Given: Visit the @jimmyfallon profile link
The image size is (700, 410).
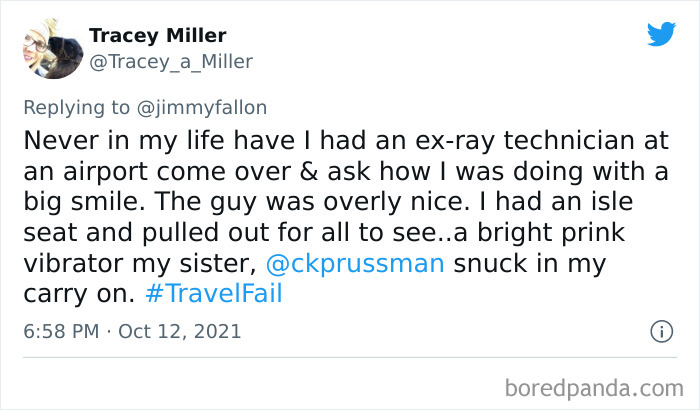Looking at the screenshot, I should (211, 107).
